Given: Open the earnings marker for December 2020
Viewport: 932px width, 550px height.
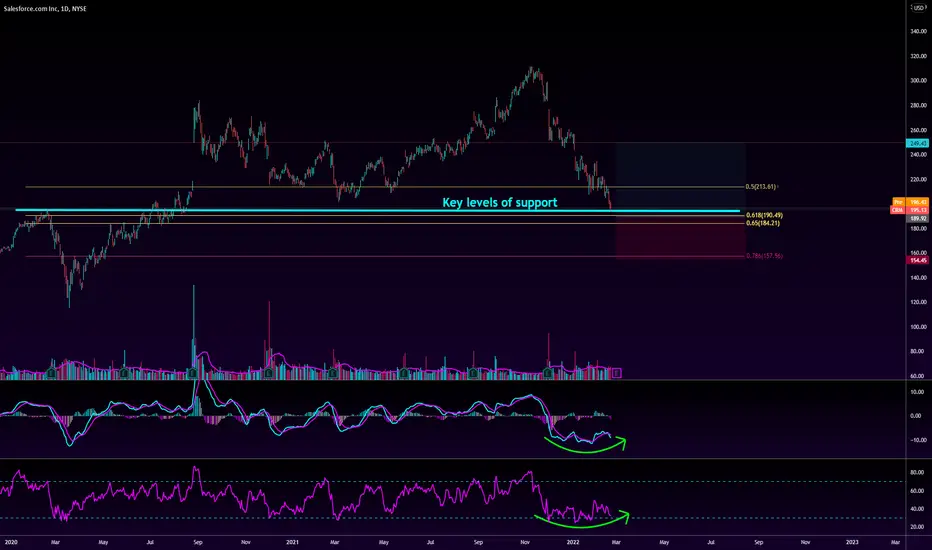Looking at the screenshot, I should click(269, 373).
